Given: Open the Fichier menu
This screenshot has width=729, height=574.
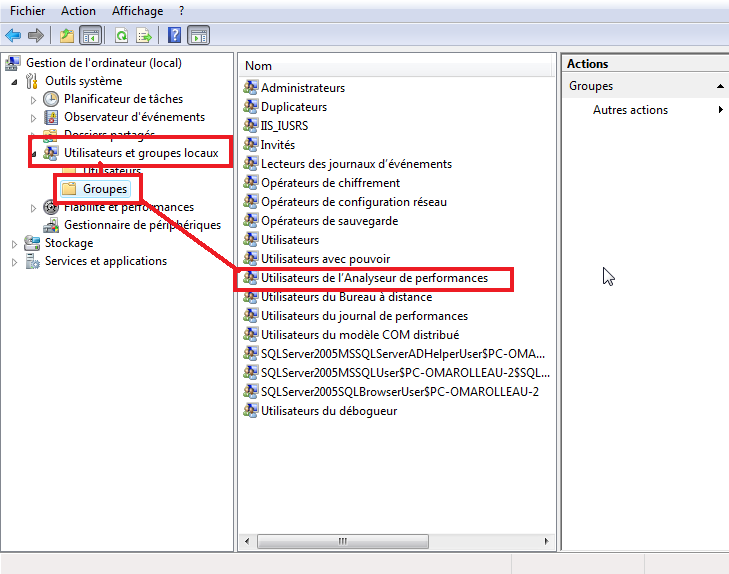Looking at the screenshot, I should 28,11.
